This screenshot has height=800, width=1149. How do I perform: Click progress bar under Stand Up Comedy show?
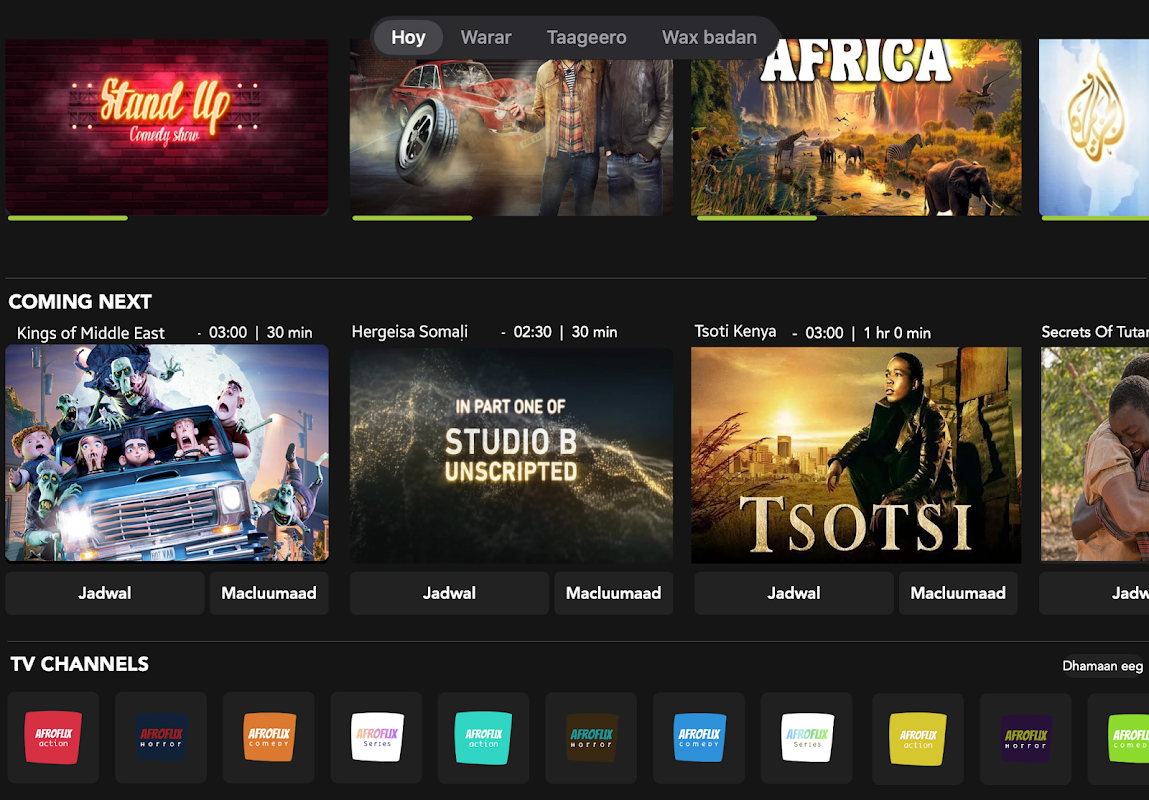pyautogui.click(x=67, y=218)
